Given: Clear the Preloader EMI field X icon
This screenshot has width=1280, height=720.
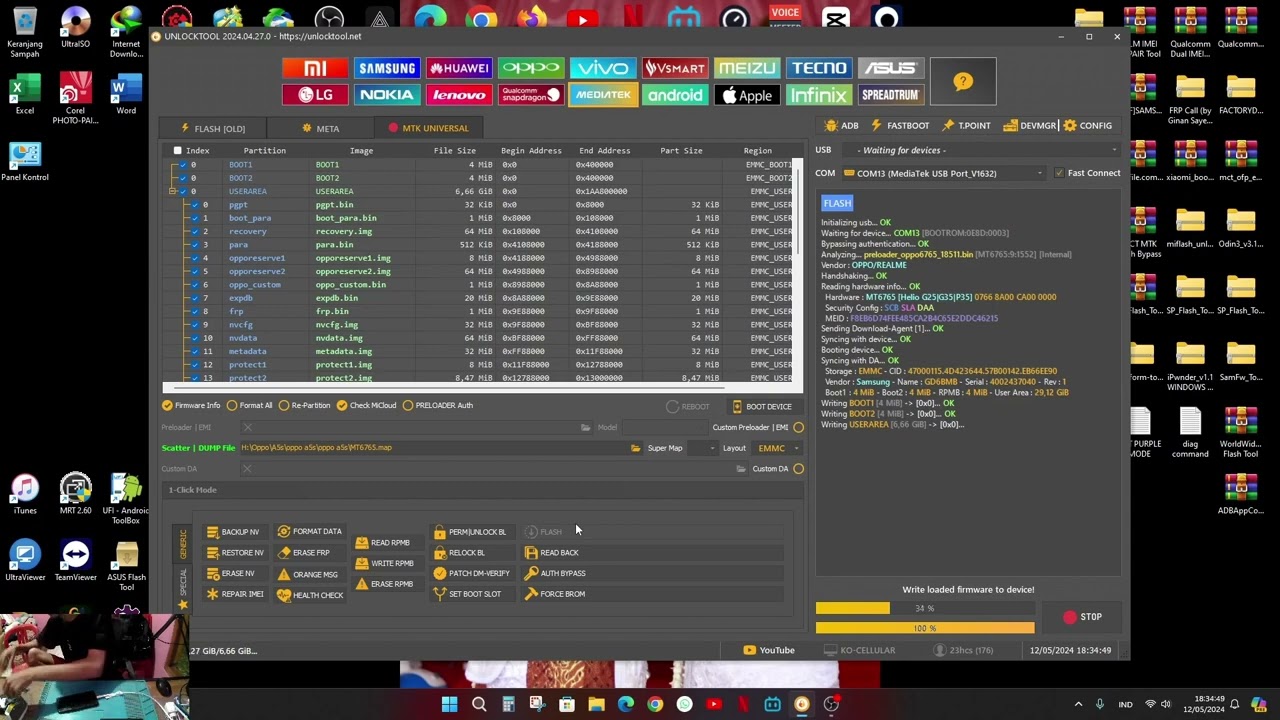Looking at the screenshot, I should tap(247, 428).
